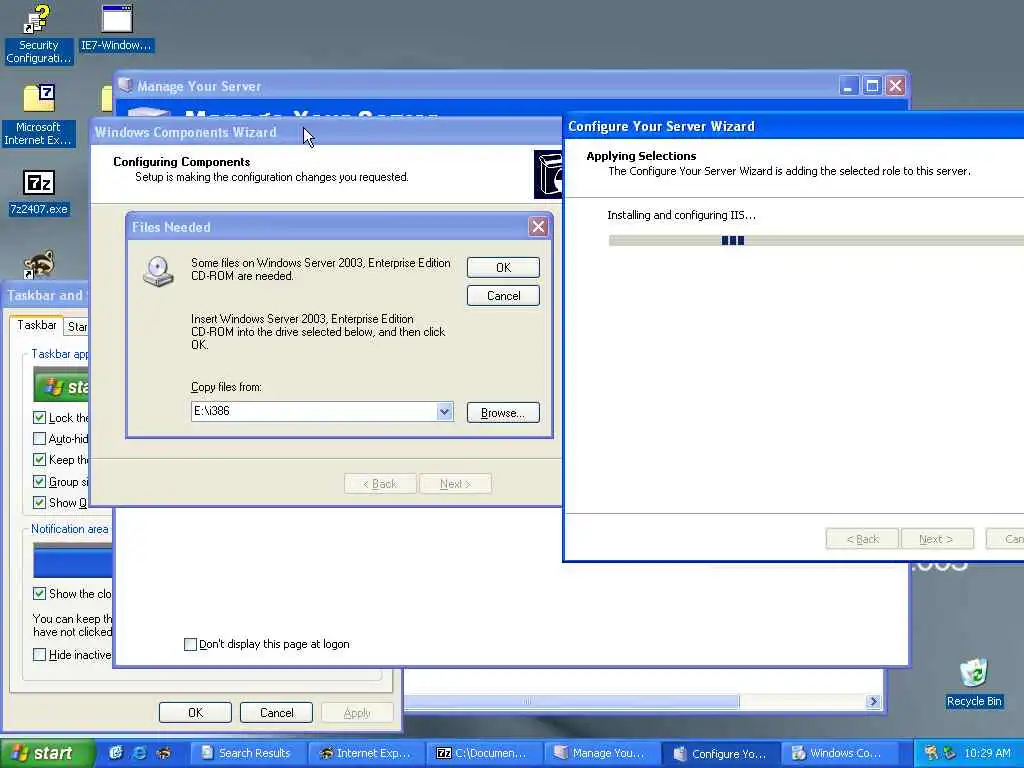The width and height of the screenshot is (1024, 768).
Task: Click the horizontal scrollbar right arrow
Action: pyautogui.click(x=873, y=701)
